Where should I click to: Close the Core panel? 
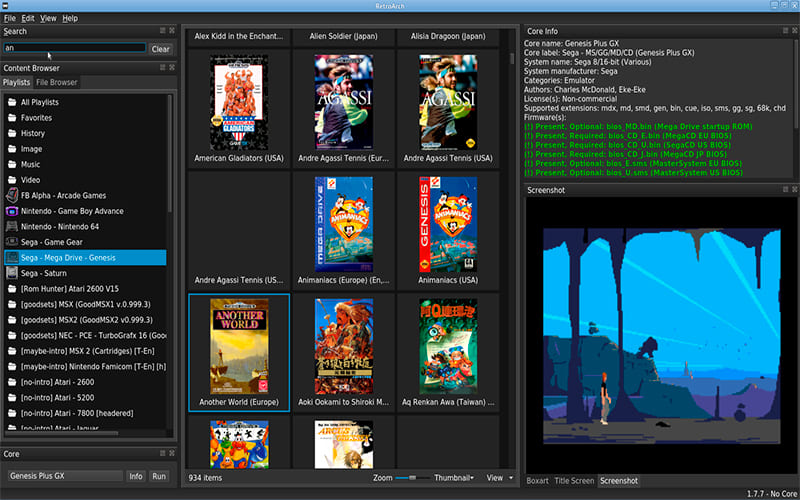coord(172,453)
